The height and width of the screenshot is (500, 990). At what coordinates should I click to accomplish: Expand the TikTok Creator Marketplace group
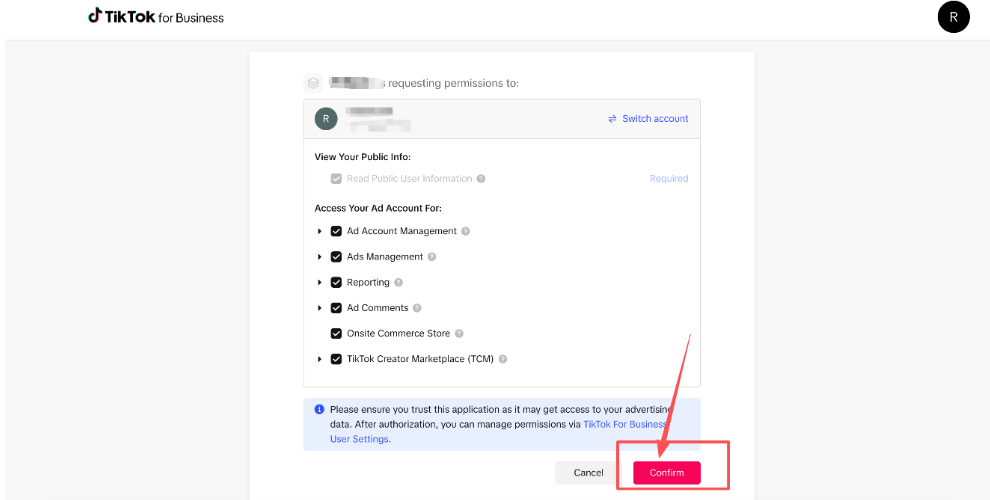coord(320,359)
